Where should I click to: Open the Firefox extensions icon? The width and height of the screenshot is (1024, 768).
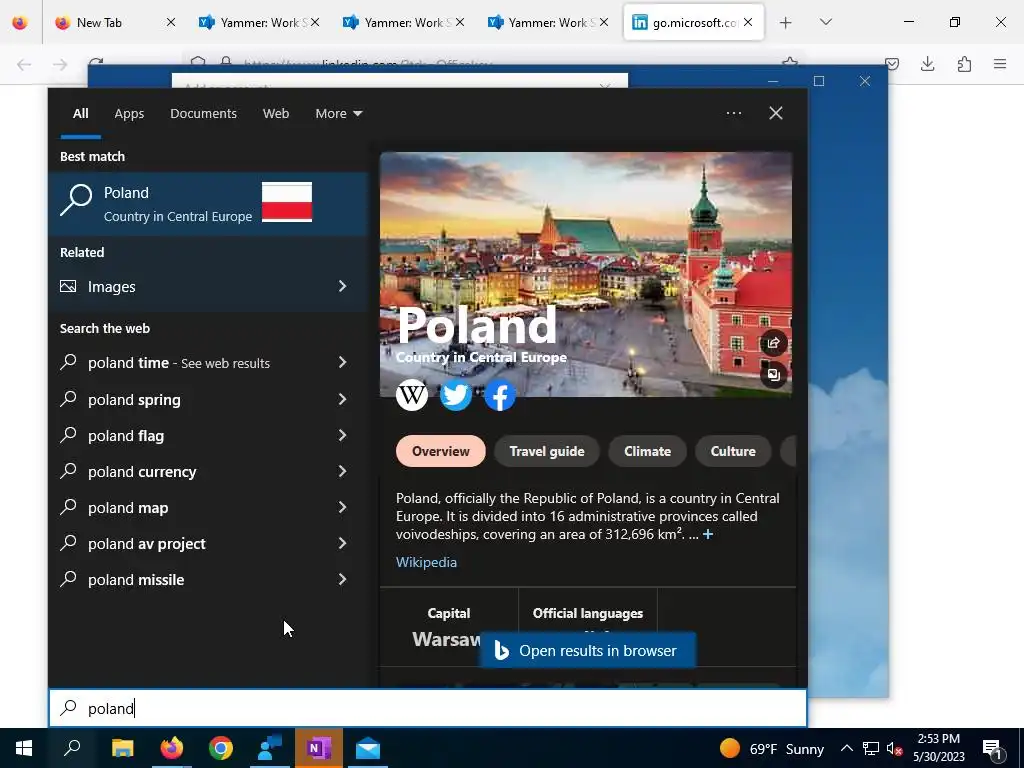[x=964, y=64]
